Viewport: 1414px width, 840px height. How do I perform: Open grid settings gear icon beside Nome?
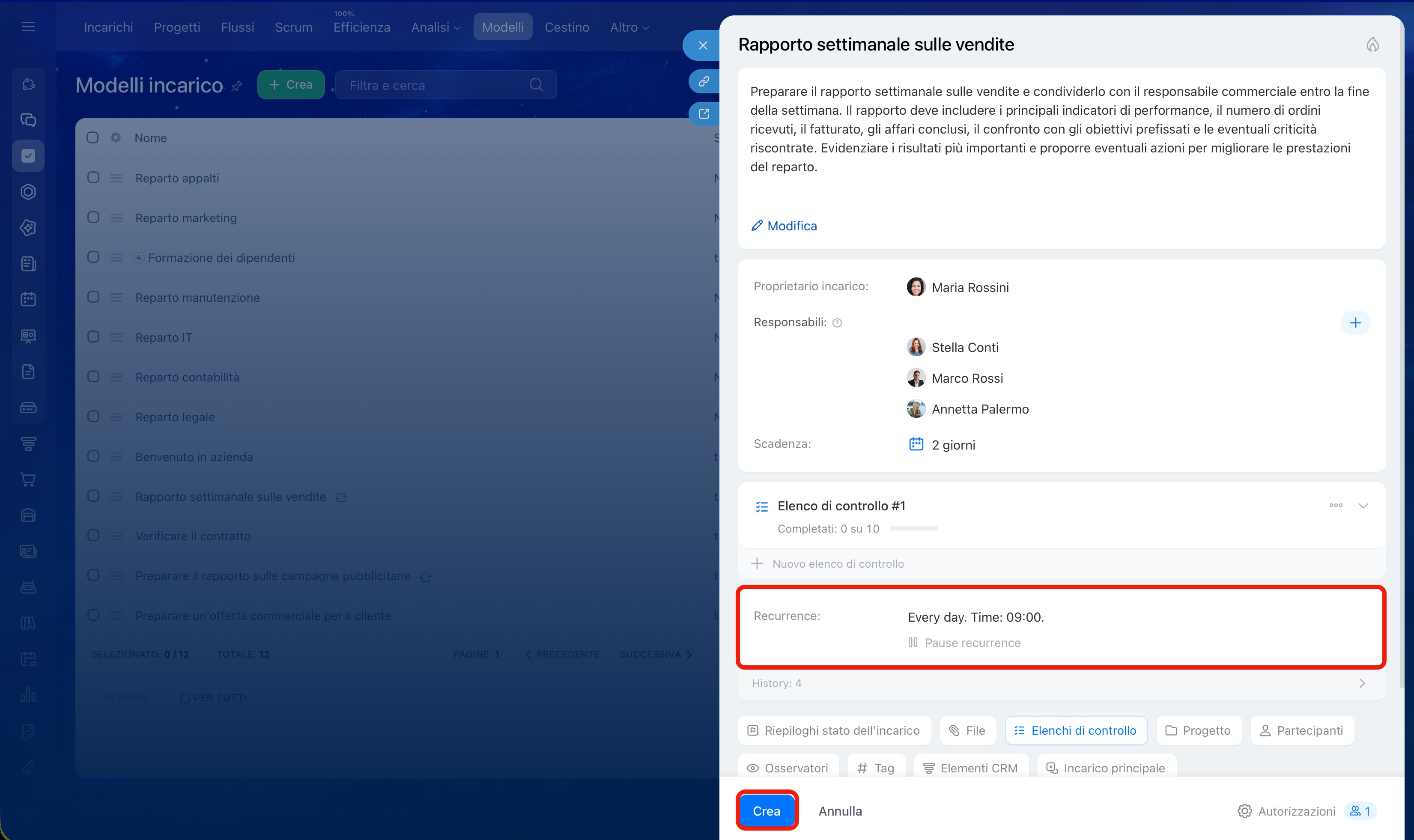[116, 137]
